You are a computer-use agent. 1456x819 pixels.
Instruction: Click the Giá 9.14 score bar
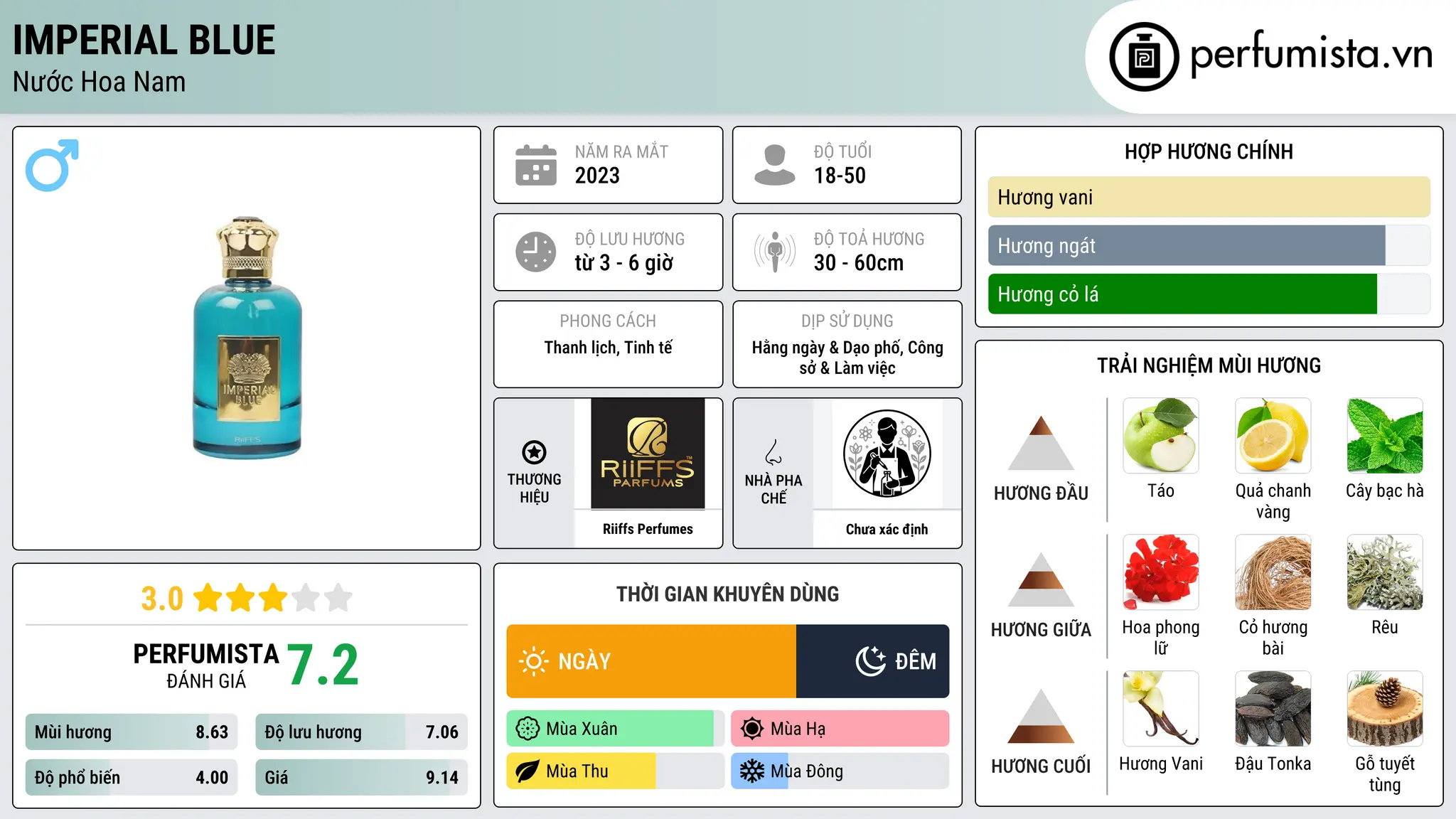[x=361, y=777]
